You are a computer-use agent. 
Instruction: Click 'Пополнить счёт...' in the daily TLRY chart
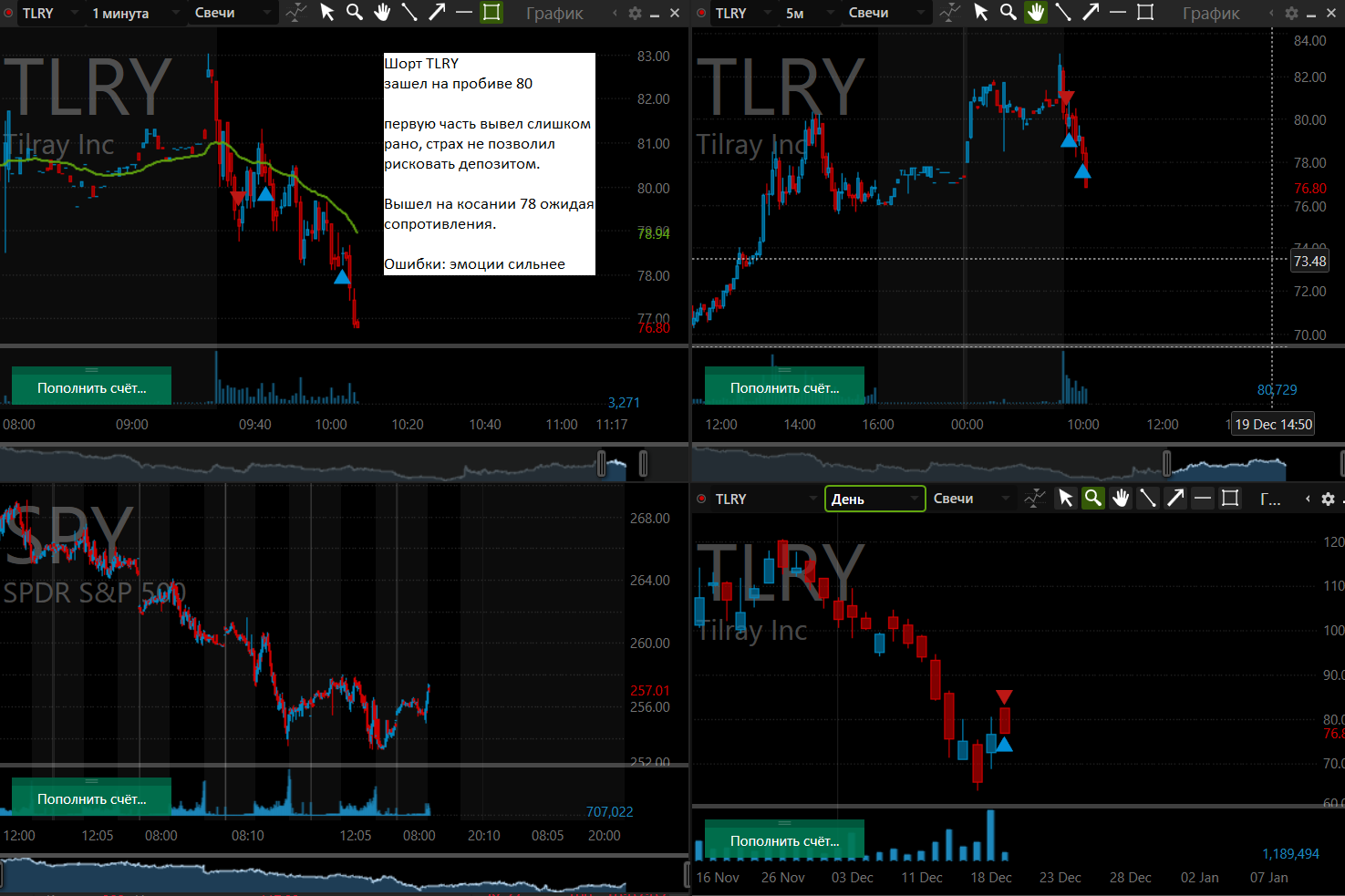(x=784, y=840)
